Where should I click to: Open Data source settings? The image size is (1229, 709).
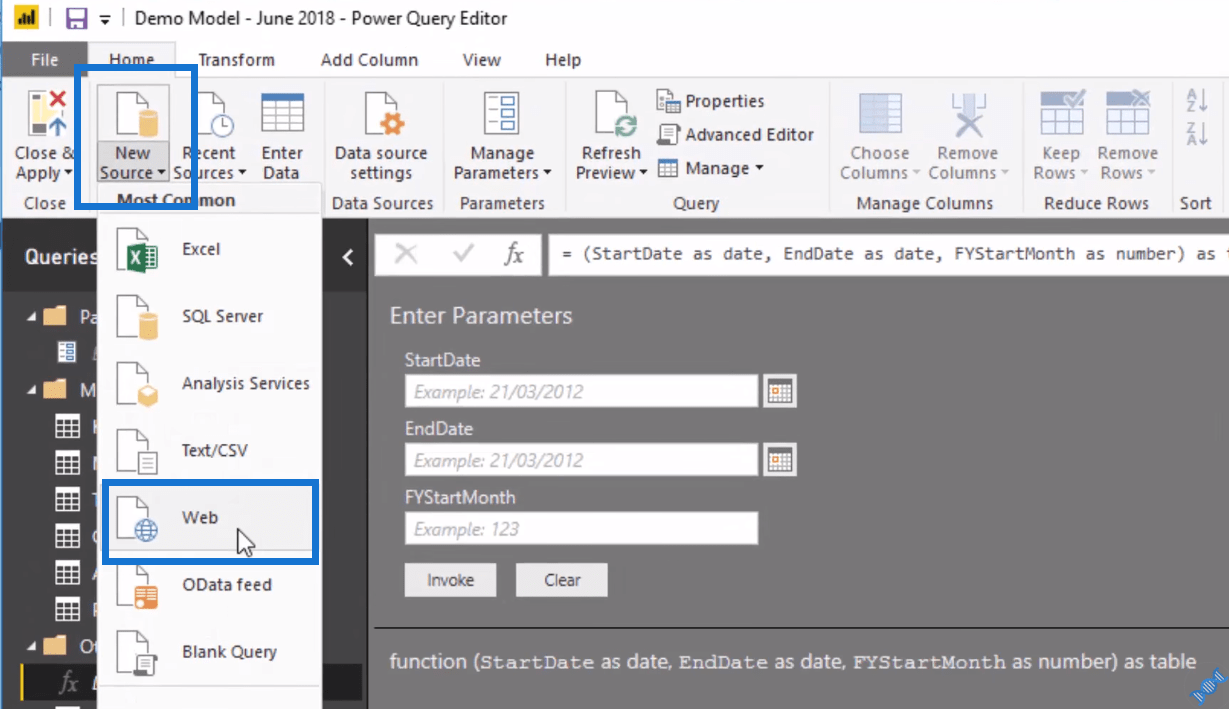pyautogui.click(x=380, y=137)
